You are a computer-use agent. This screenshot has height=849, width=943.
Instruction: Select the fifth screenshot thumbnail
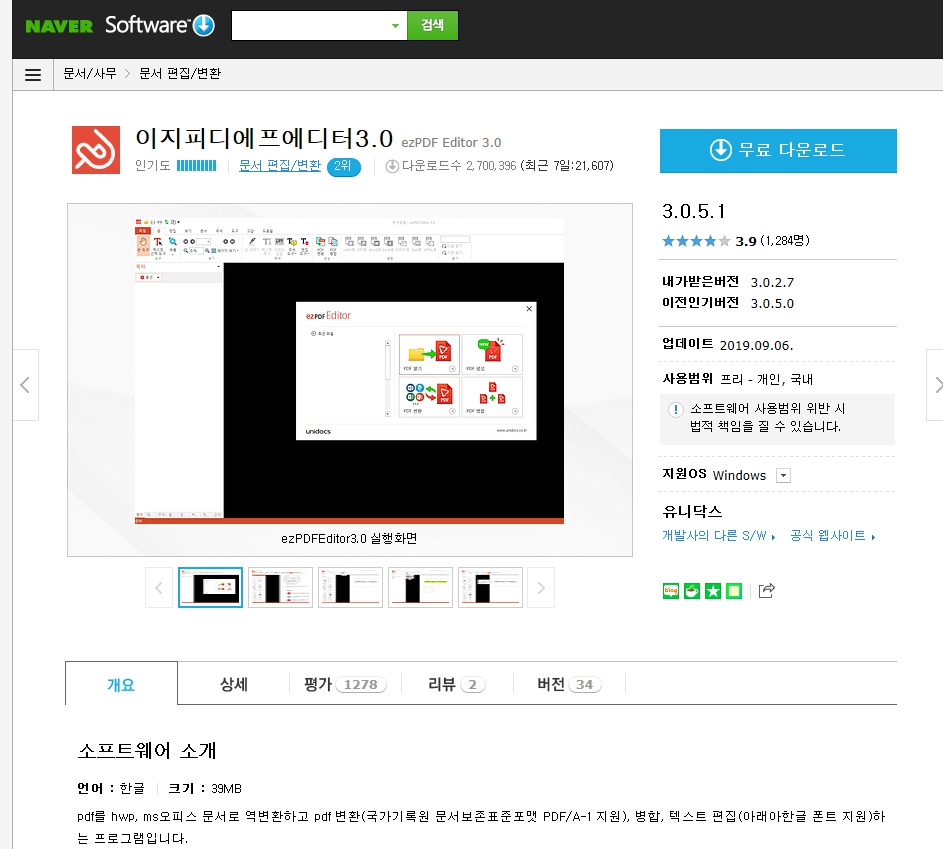click(x=490, y=587)
